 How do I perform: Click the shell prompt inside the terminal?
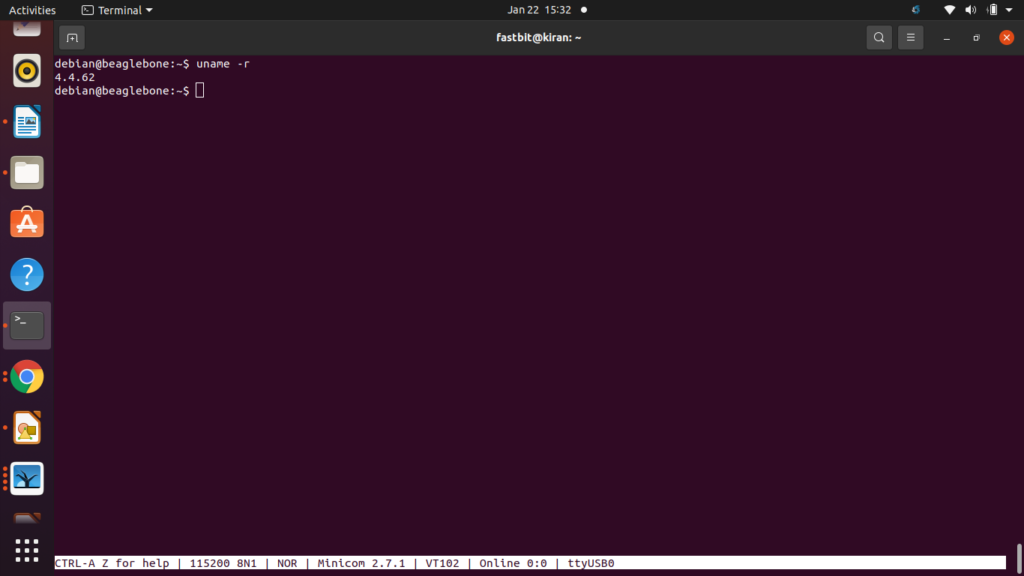(199, 90)
